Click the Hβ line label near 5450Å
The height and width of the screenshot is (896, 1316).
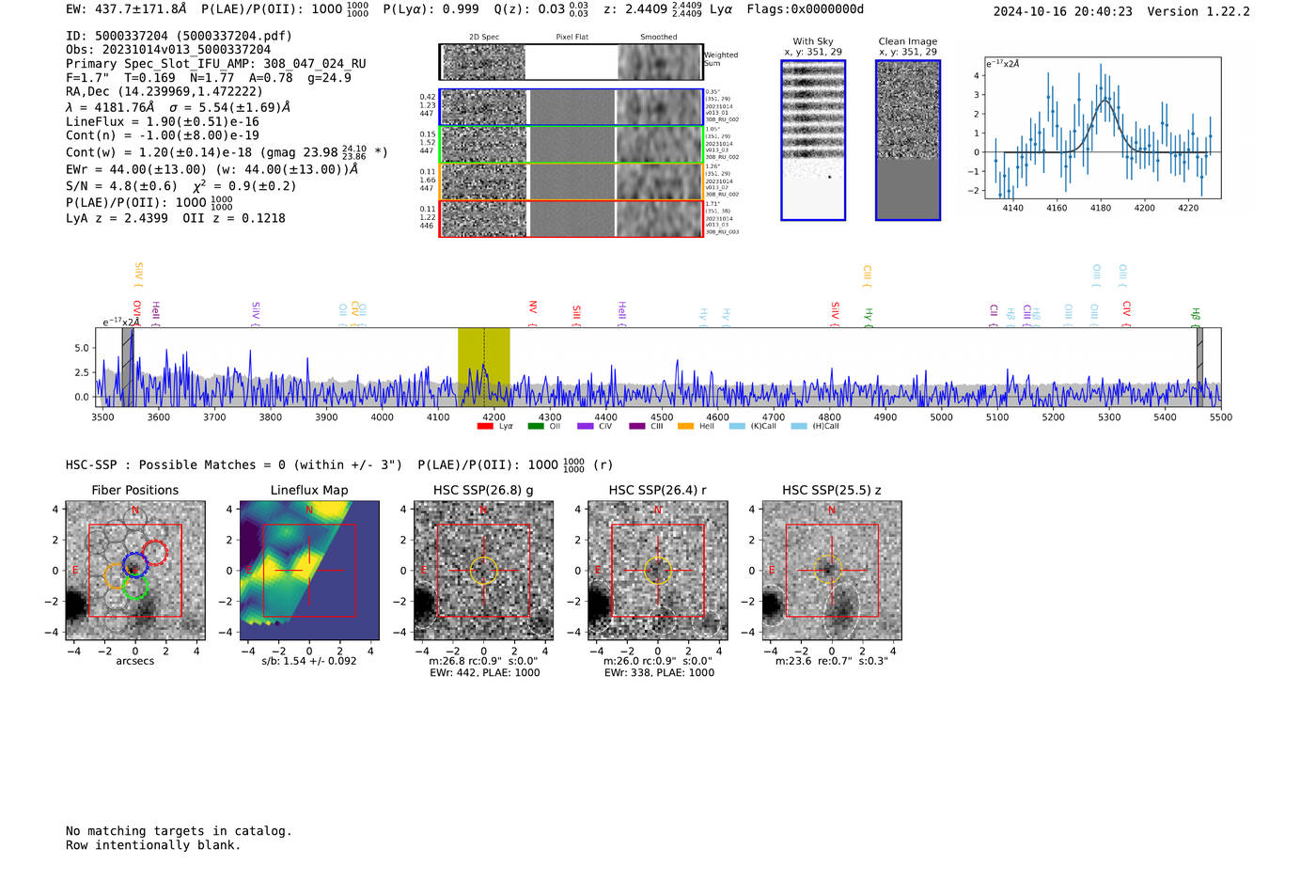tap(1196, 315)
